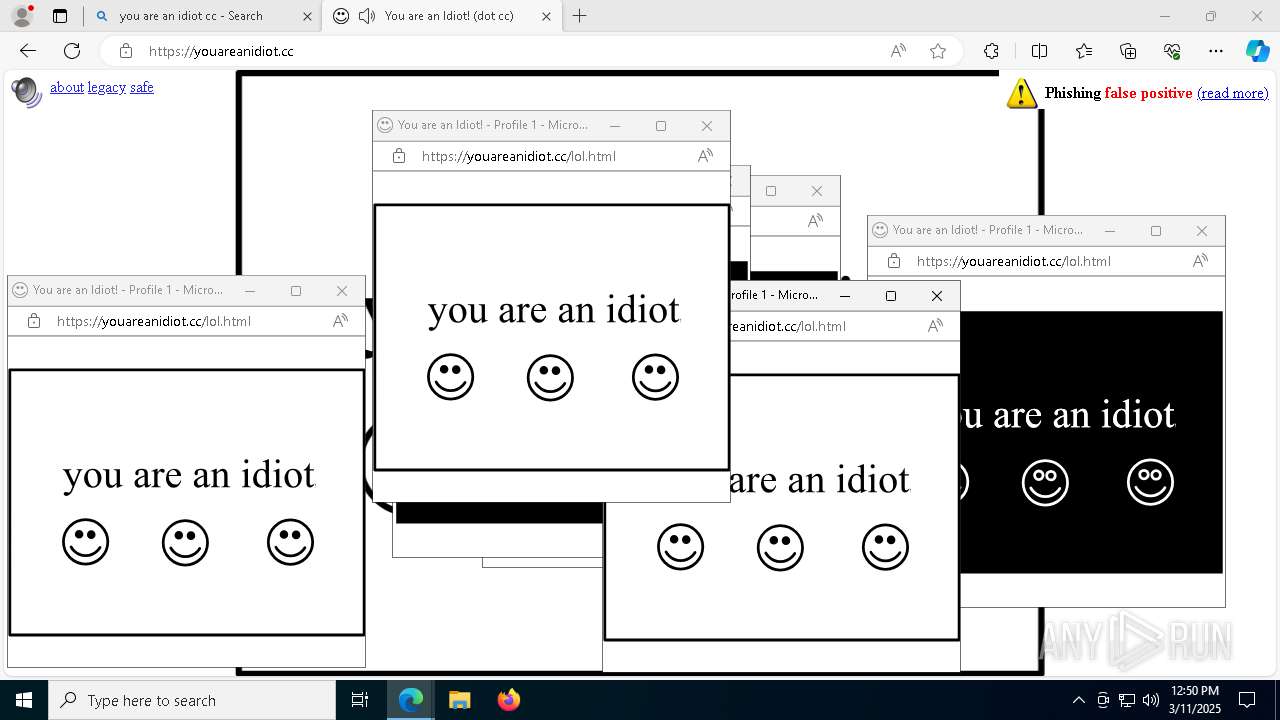
Task: Minimize the bottom-left popup window
Action: (250, 291)
